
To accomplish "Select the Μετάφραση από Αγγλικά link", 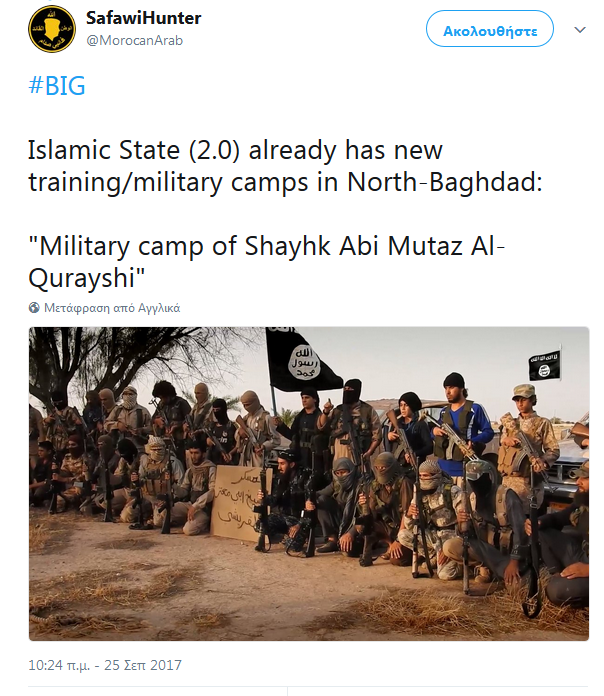I will [112, 308].
